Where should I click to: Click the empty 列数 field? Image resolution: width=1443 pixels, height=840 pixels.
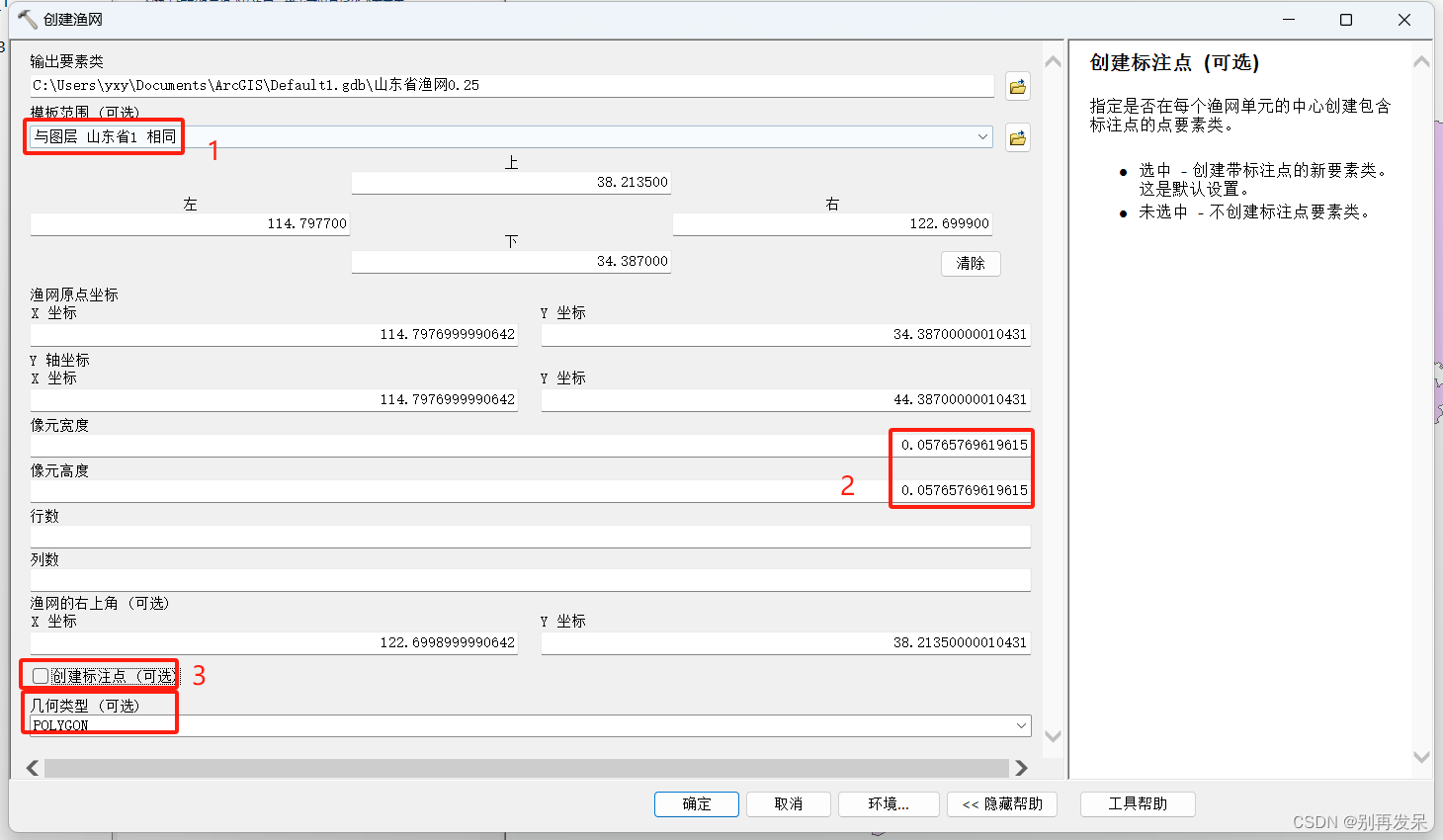coord(531,579)
